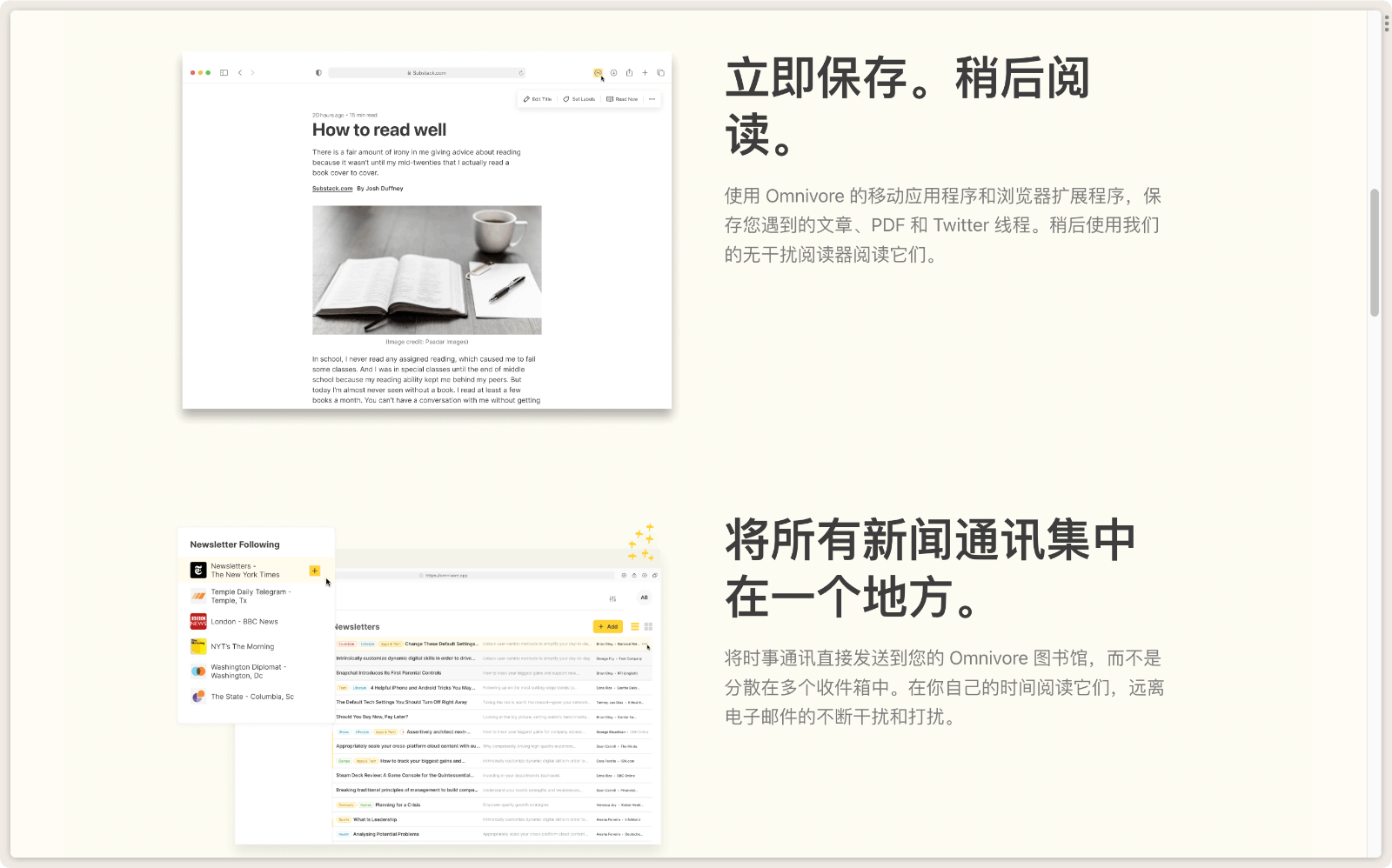This screenshot has width=1392, height=868.
Task: Toggle the sidebar with the Safari sidebar icon
Action: (224, 73)
